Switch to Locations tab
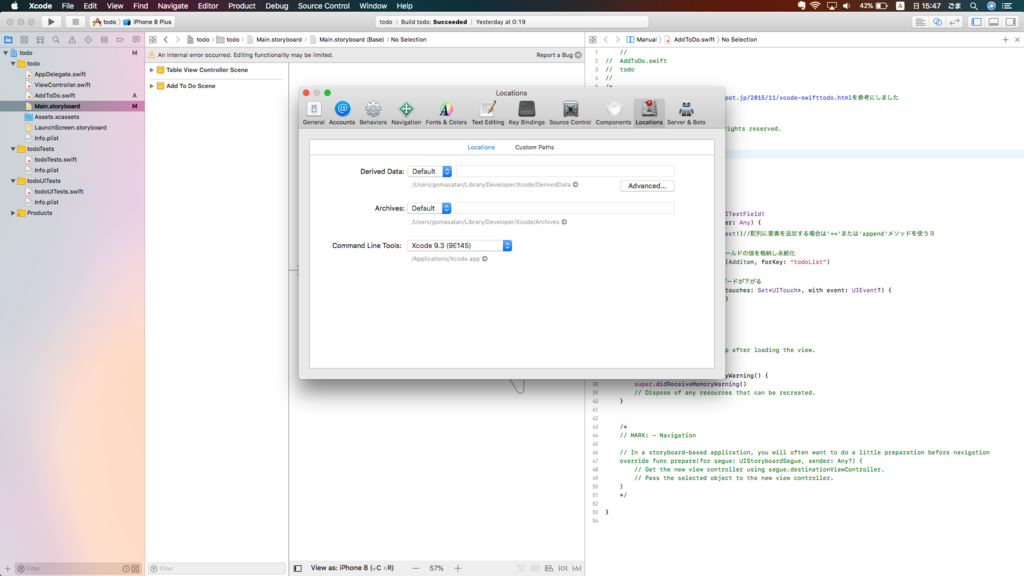 tap(481, 148)
